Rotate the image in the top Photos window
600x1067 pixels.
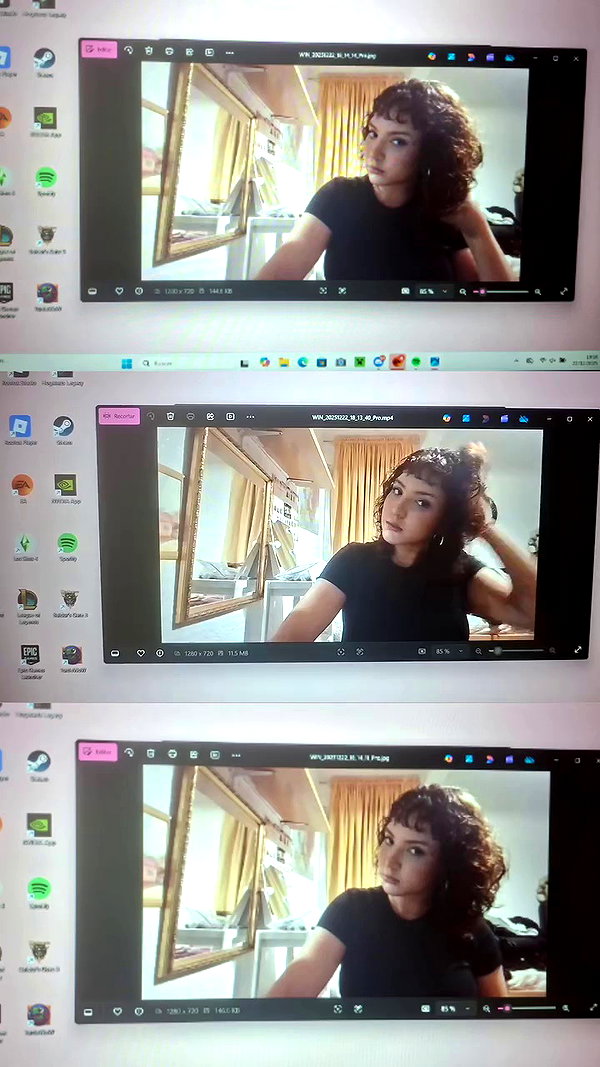[130, 50]
